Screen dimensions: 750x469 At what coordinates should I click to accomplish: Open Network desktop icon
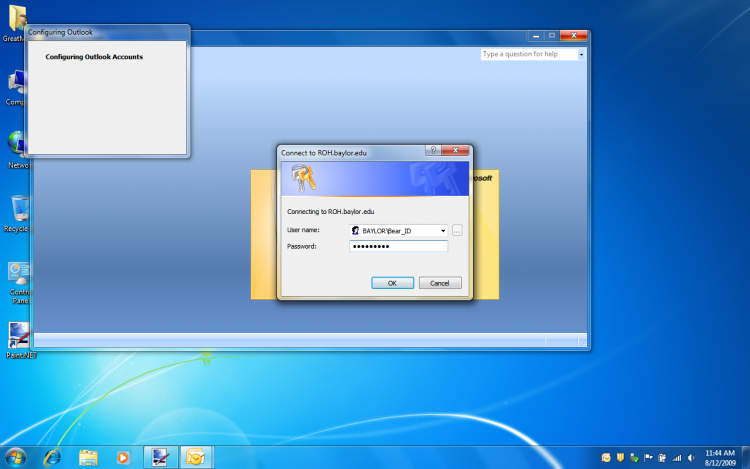click(17, 150)
